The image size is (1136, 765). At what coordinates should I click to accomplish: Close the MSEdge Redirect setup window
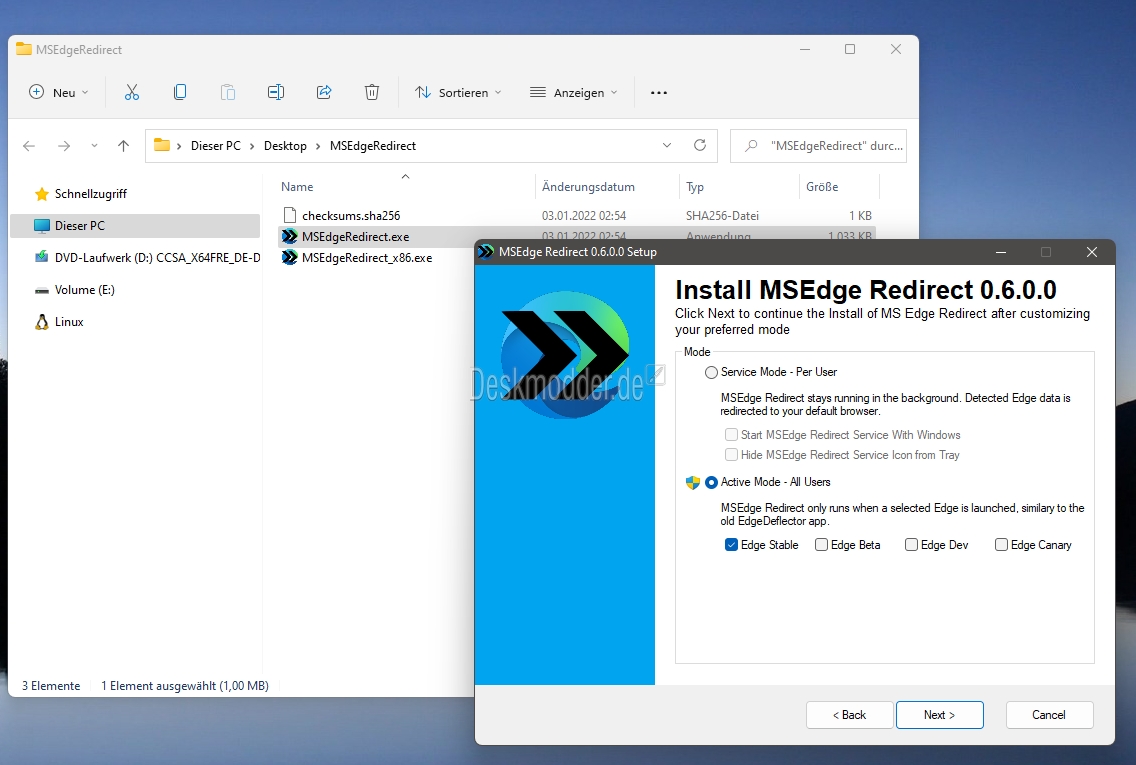(1092, 252)
